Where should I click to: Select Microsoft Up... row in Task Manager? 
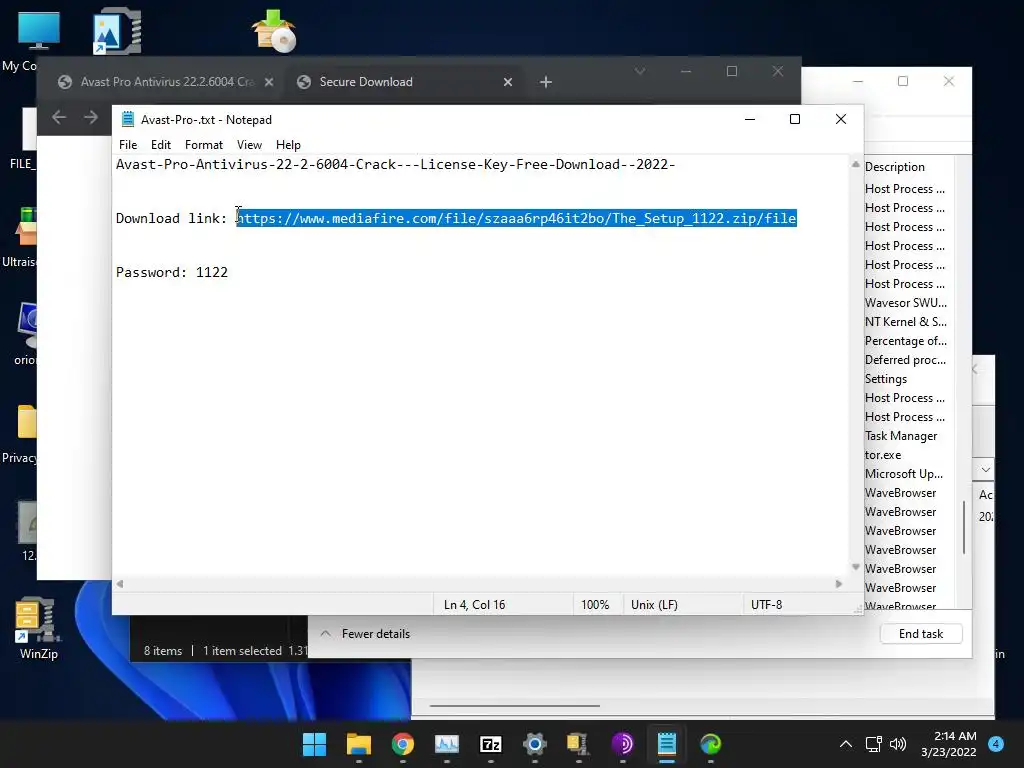point(904,473)
